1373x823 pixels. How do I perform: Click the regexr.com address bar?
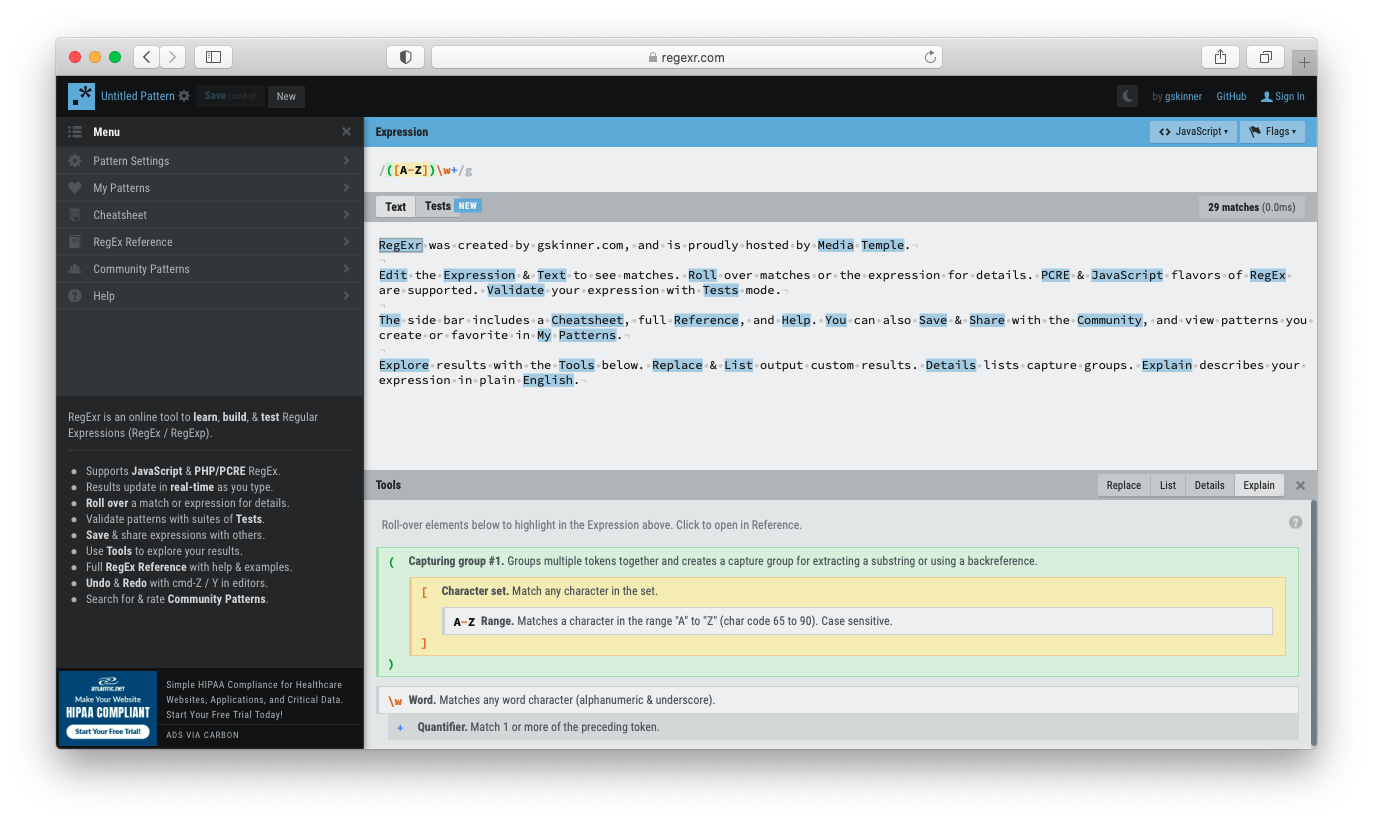click(x=686, y=57)
